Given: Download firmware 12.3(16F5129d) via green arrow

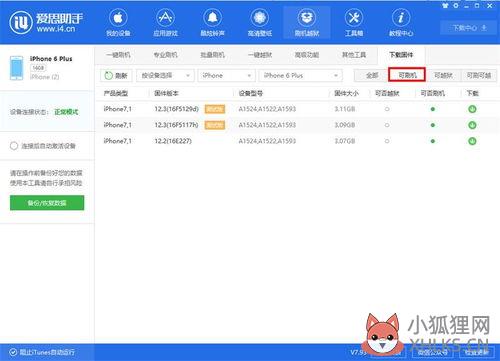Looking at the screenshot, I should tap(472, 109).
